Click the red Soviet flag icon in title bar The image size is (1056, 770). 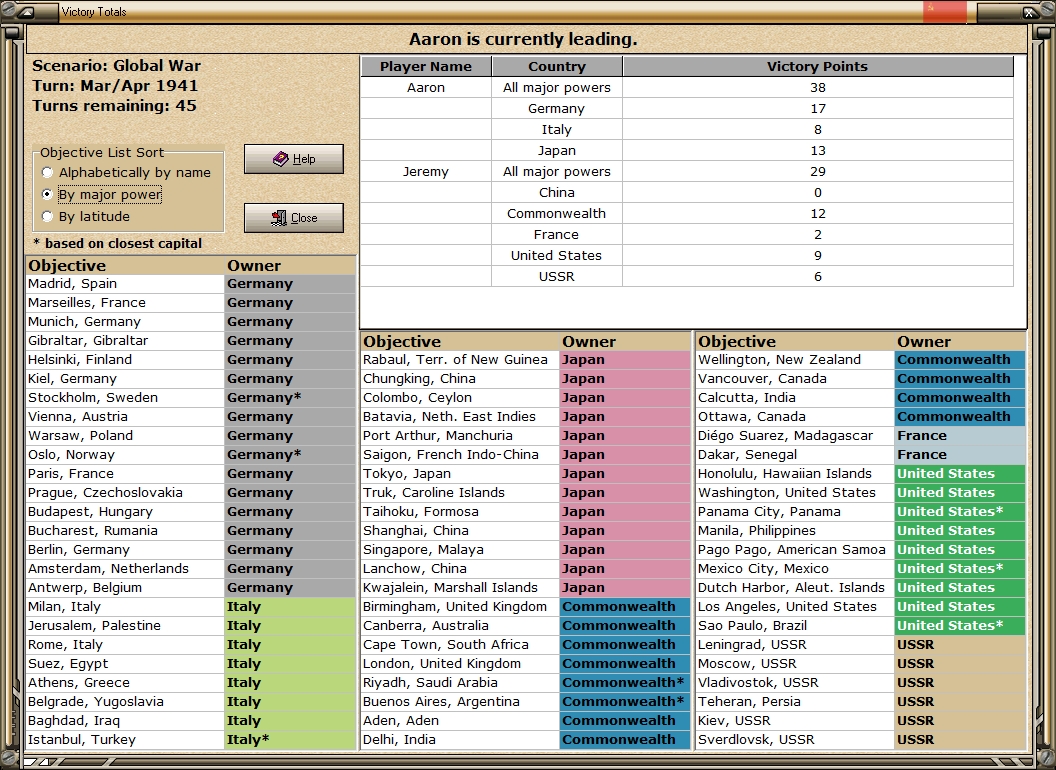click(x=944, y=12)
